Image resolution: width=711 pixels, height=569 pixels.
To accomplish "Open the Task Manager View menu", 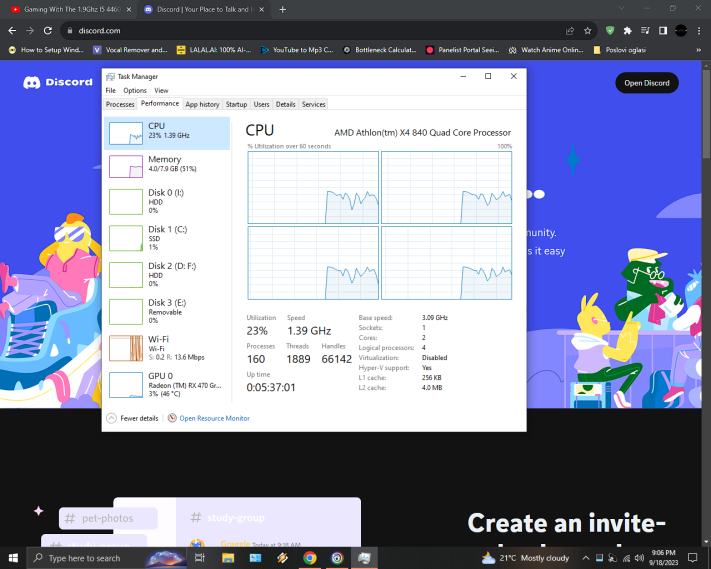I will (161, 90).
